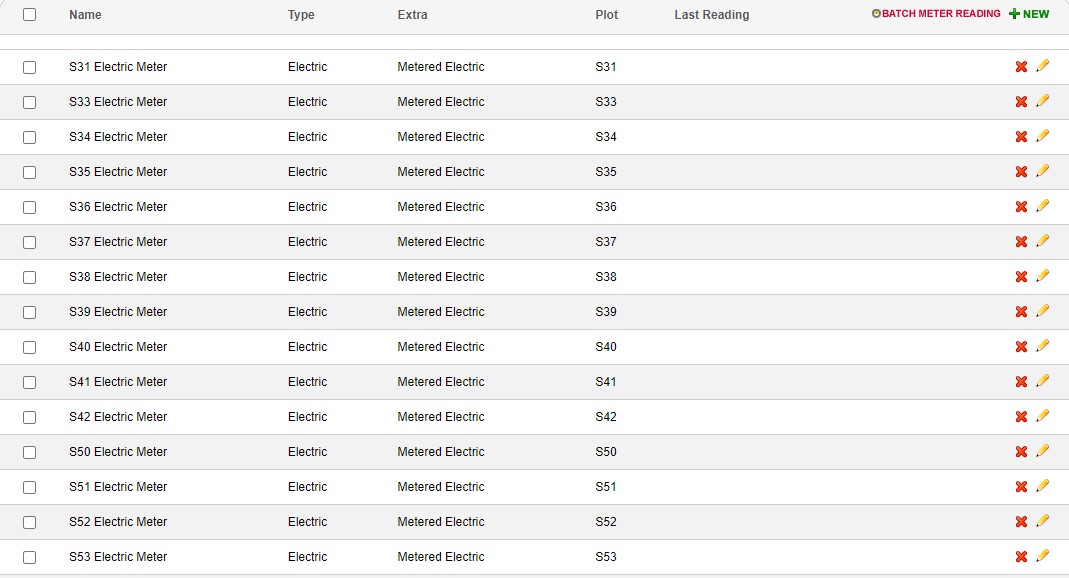The height and width of the screenshot is (578, 1069).
Task: Edit the S42 Electric Meter
Action: (x=1043, y=416)
